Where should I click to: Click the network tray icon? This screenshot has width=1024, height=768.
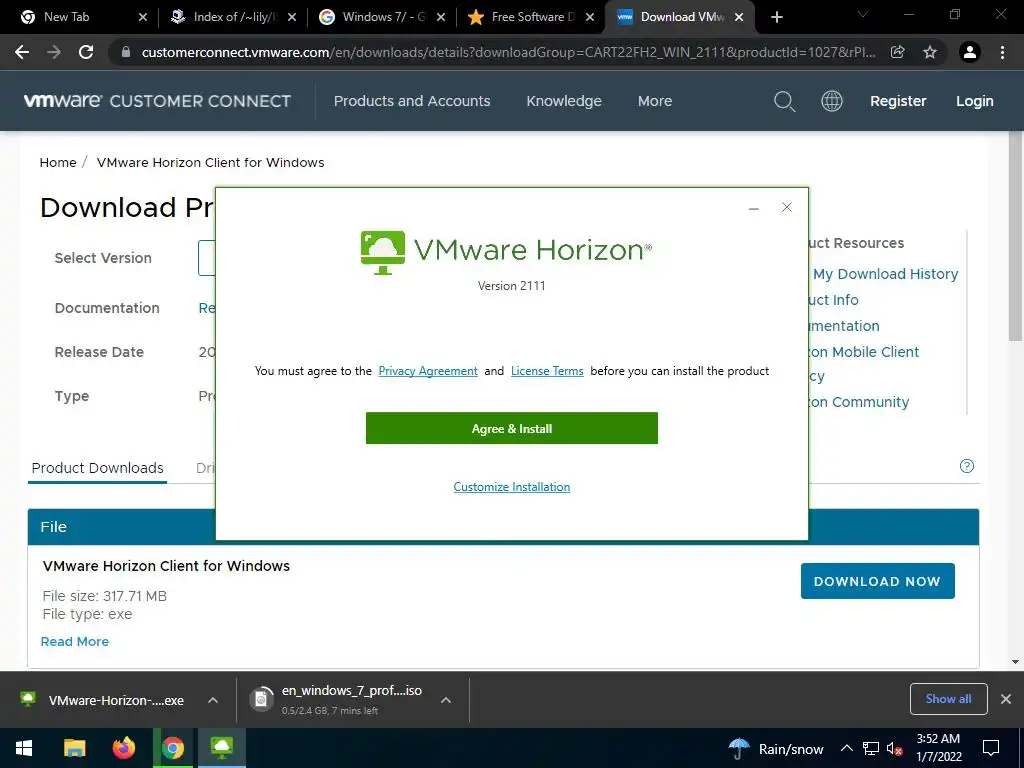coord(871,749)
